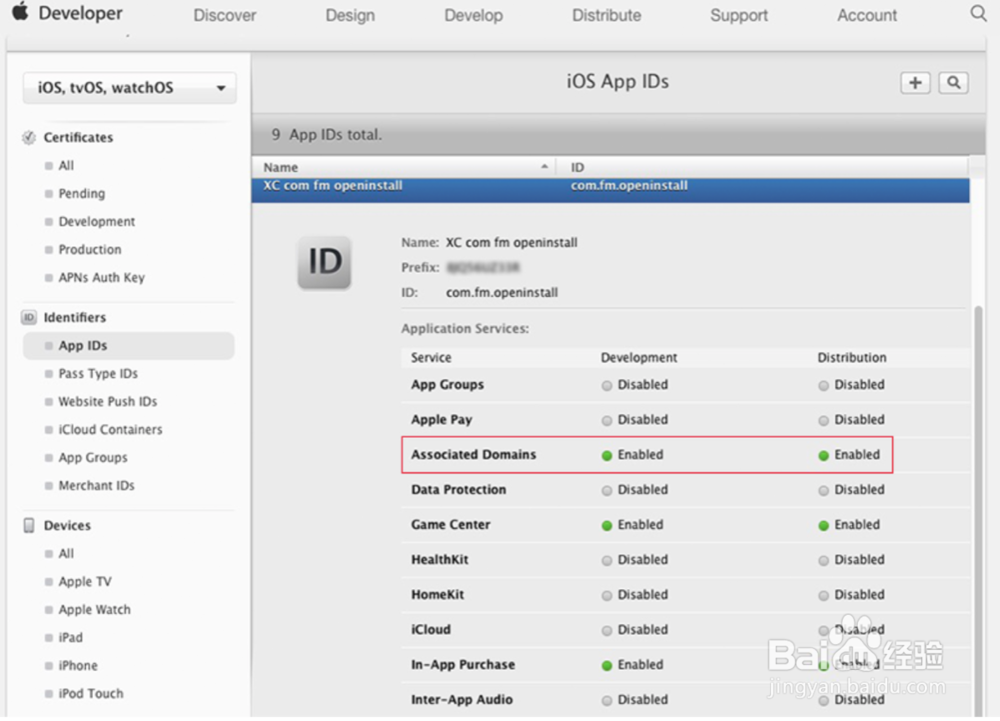The height and width of the screenshot is (721, 1000).
Task: Click the vertical scrollbar of details pane
Action: click(978, 510)
